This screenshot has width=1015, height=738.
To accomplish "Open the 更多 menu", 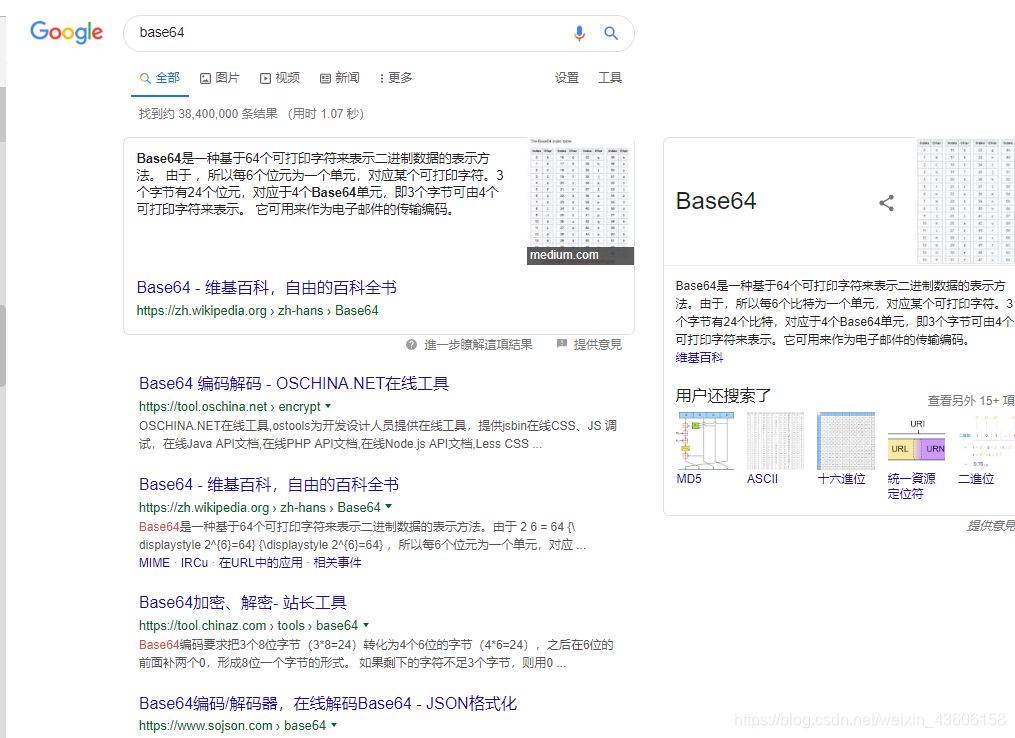I will click(x=396, y=78).
